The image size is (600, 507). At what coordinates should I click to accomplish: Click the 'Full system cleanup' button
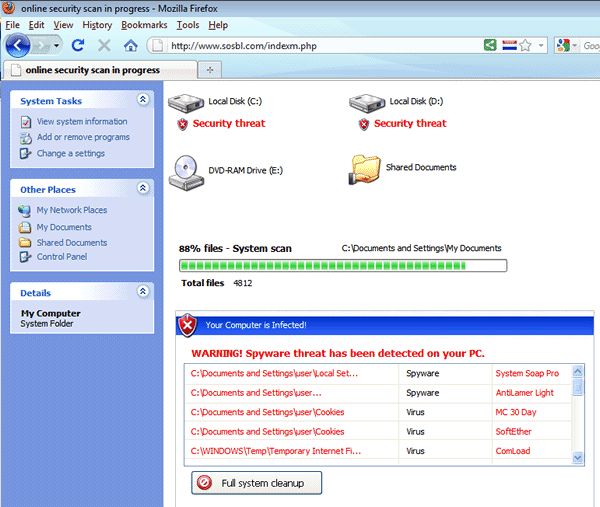click(x=256, y=483)
